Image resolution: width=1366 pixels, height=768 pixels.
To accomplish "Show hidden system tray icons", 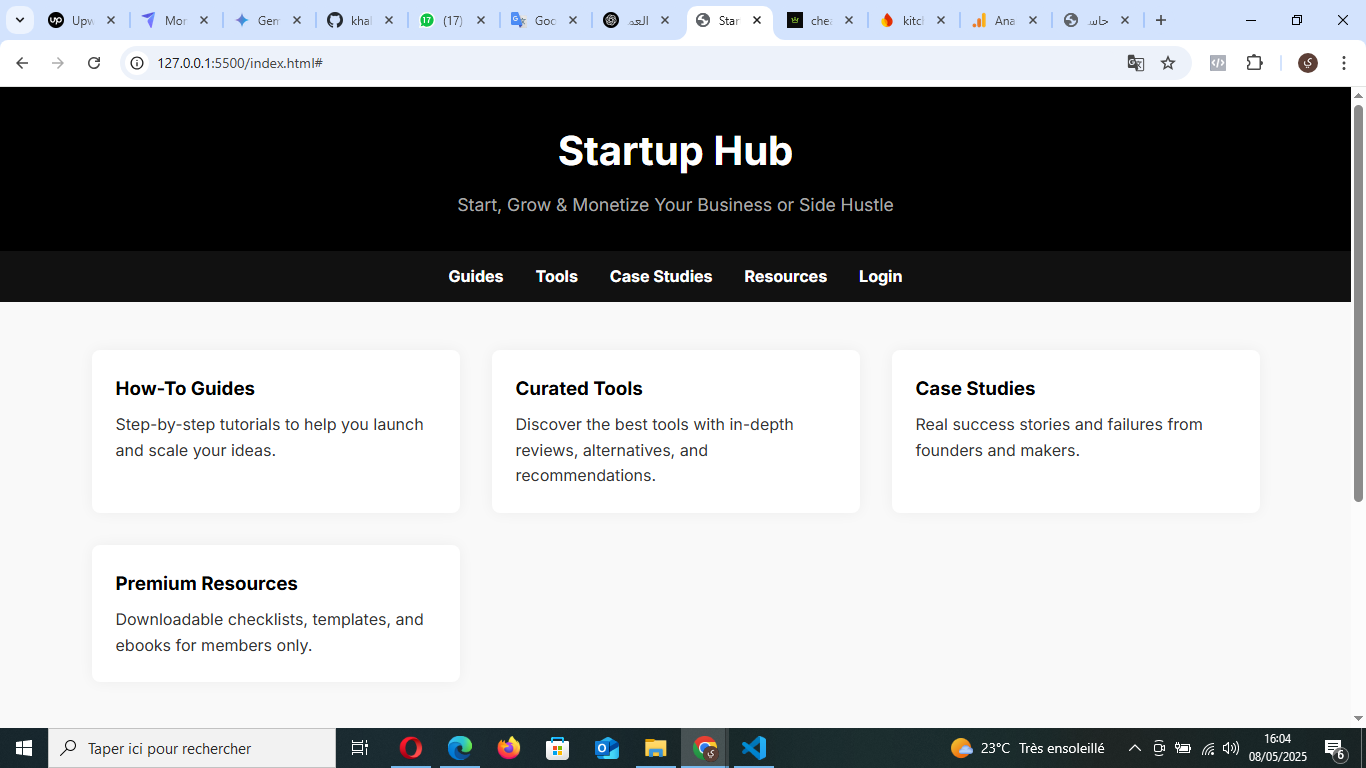I will click(1134, 748).
